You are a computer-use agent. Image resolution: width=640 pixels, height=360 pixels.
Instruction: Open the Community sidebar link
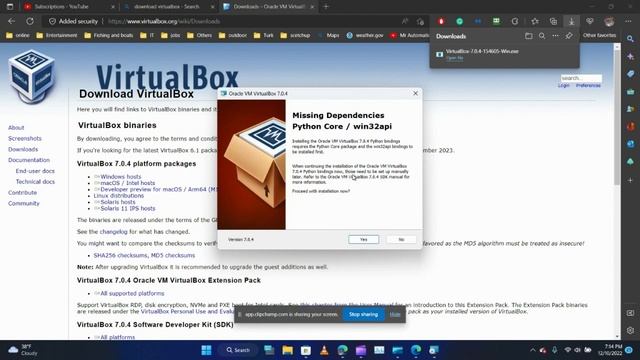coord(24,203)
